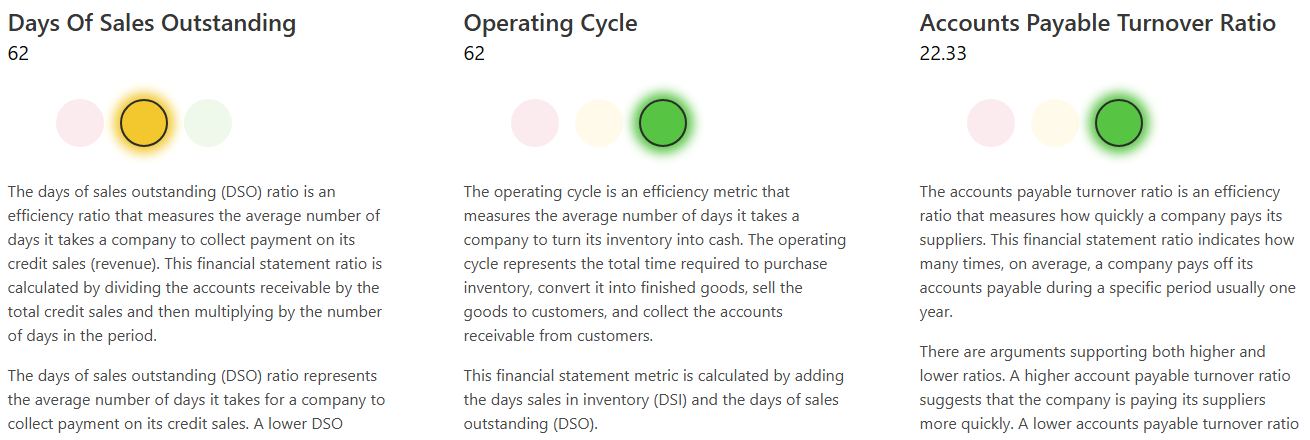
Task: Click the yellow light under Days Of Sales Outstanding
Action: click(x=144, y=123)
